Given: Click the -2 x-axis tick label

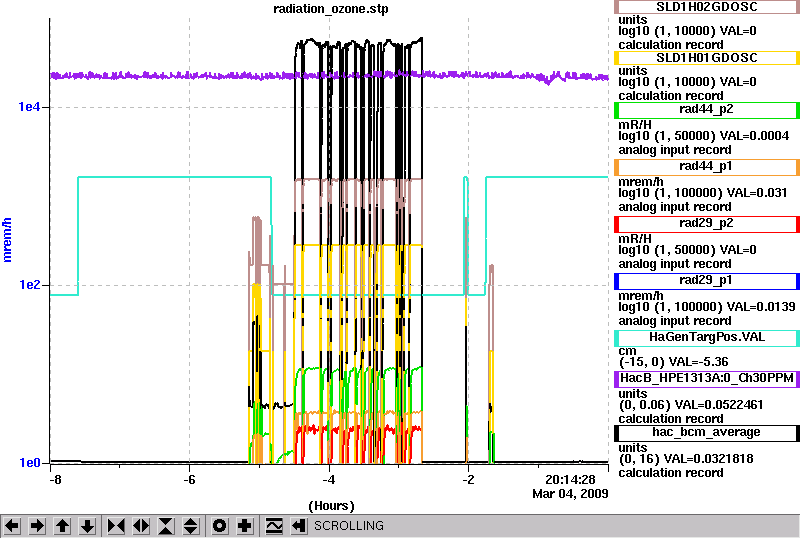Looking at the screenshot, I should coord(468,480).
